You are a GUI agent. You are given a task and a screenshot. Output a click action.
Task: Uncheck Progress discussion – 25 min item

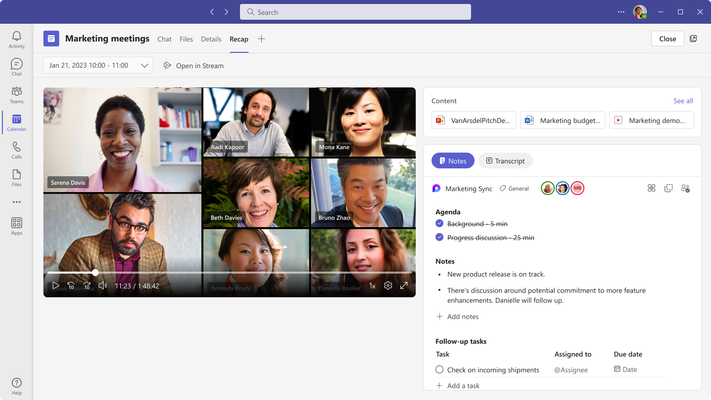click(x=439, y=237)
